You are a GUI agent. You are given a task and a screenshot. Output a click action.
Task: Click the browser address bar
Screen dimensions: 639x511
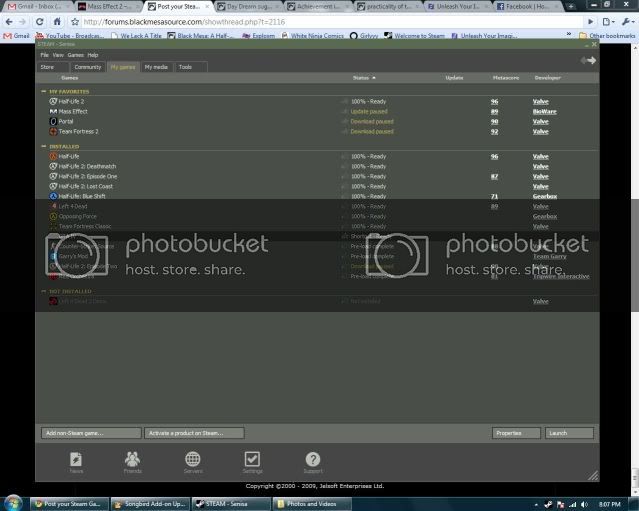(x=326, y=22)
